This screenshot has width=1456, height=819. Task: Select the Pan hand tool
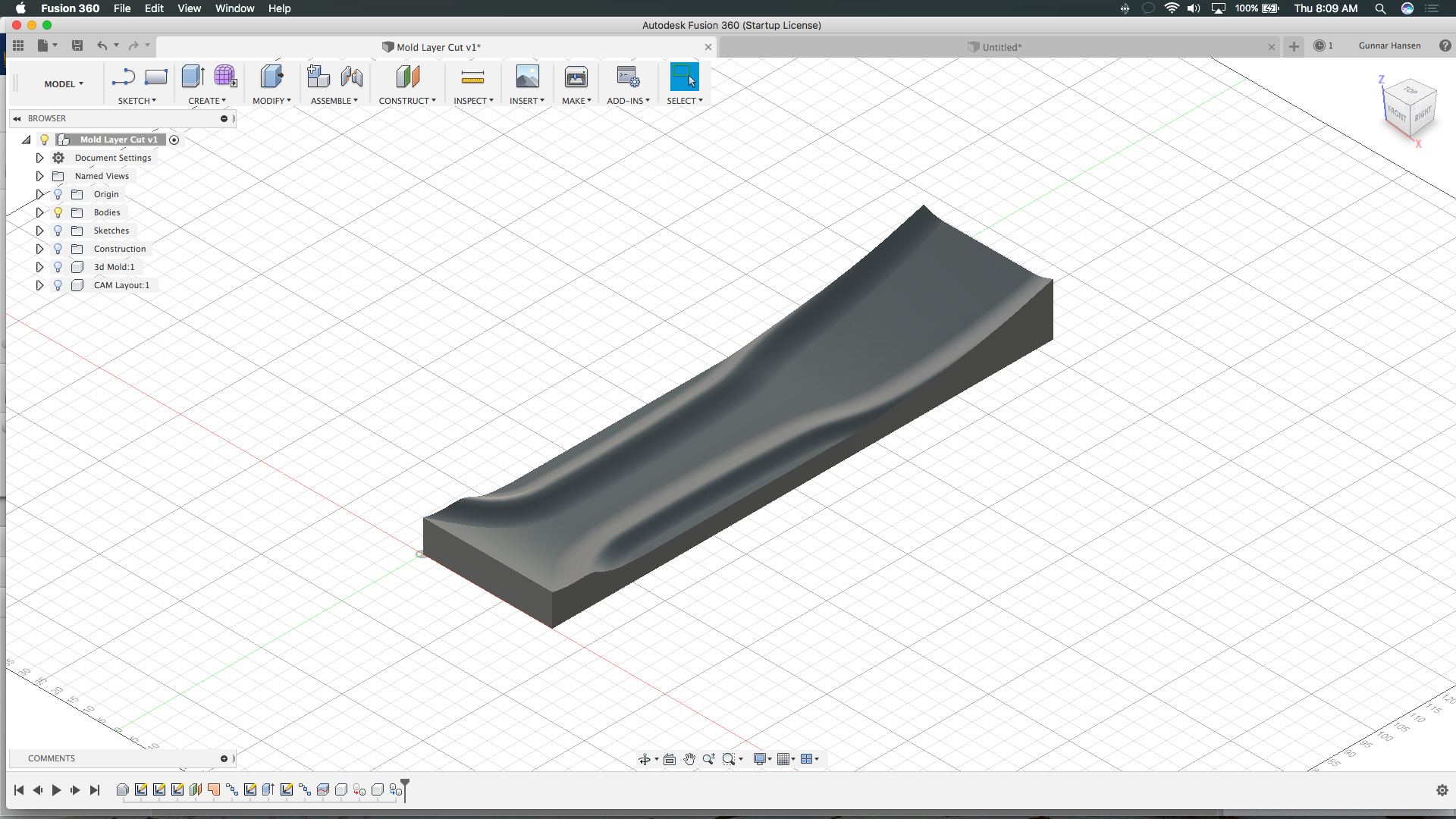pos(689,759)
